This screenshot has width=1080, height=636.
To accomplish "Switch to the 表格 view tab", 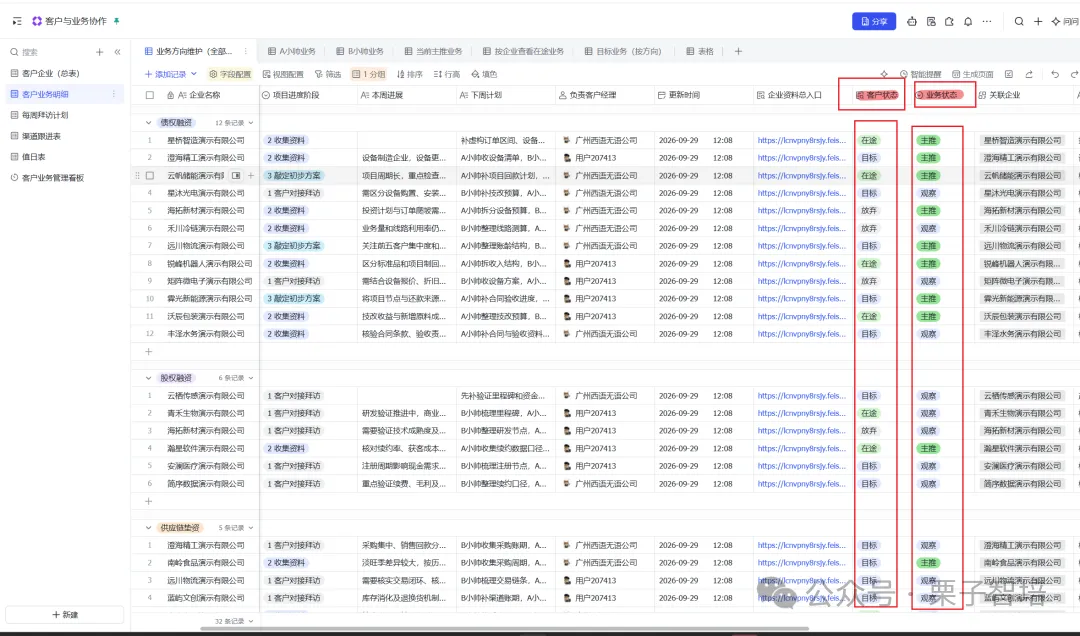I will (700, 51).
